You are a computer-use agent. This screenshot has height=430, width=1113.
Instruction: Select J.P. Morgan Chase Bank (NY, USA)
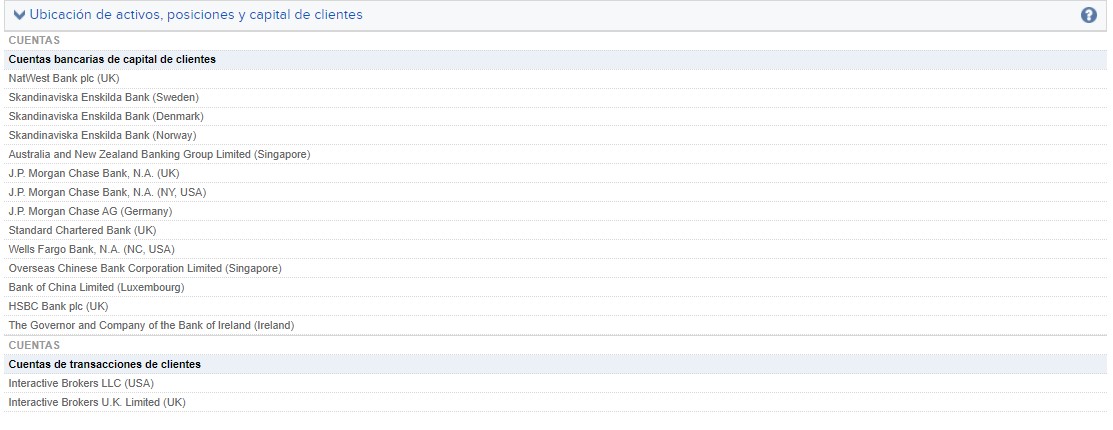pyautogui.click(x=107, y=192)
